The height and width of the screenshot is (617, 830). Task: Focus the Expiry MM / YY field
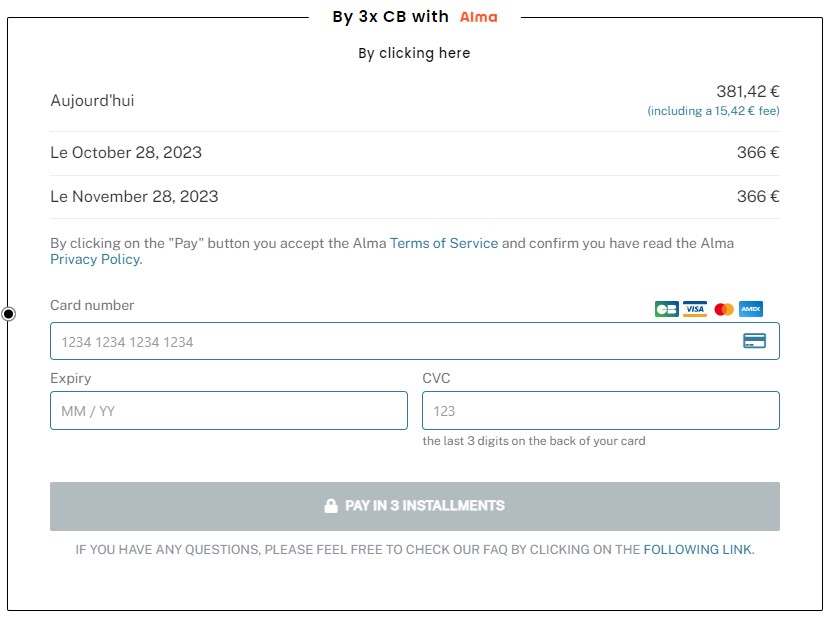229,411
